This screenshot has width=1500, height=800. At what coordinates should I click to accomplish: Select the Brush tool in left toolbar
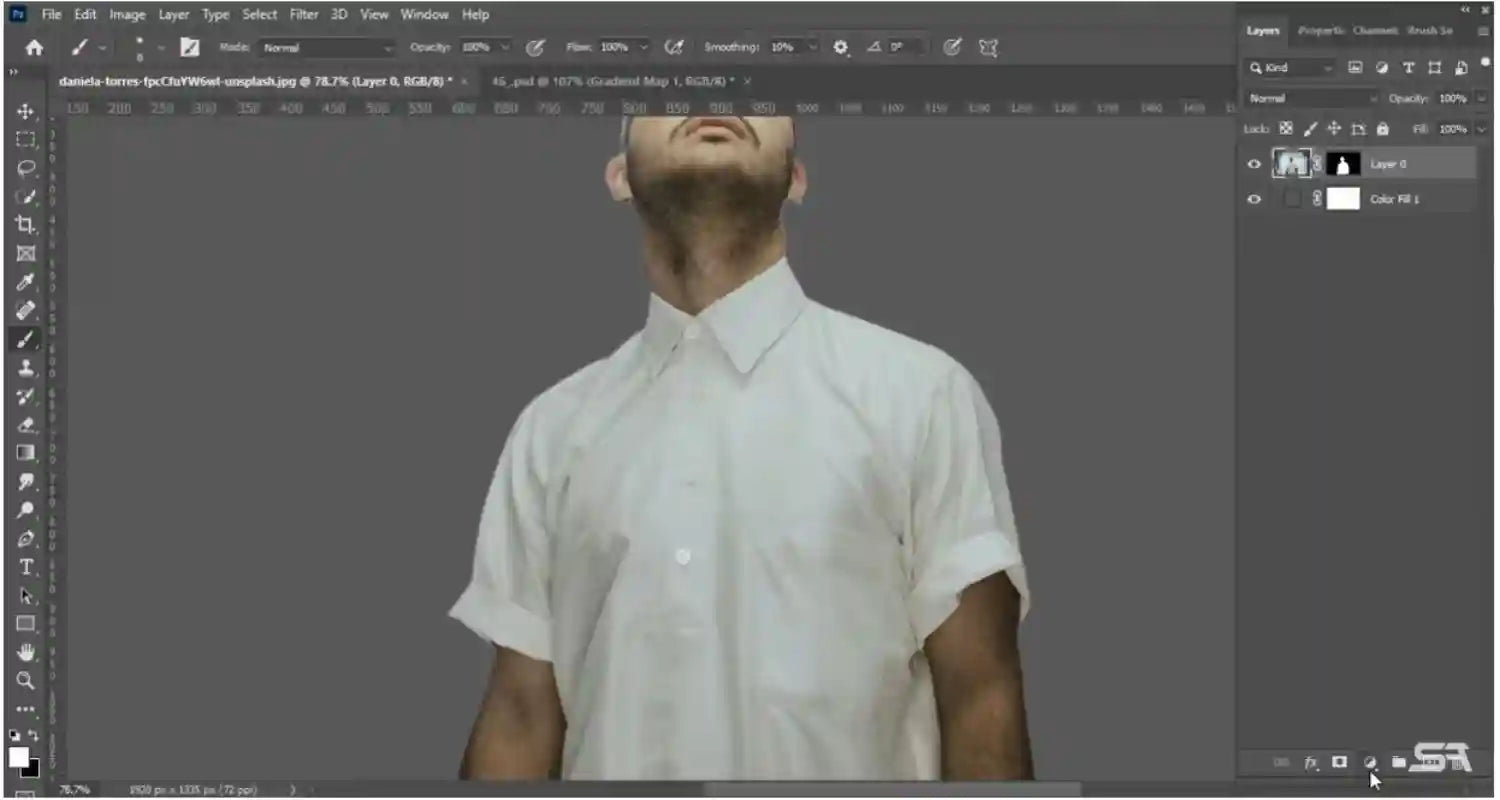coord(26,339)
